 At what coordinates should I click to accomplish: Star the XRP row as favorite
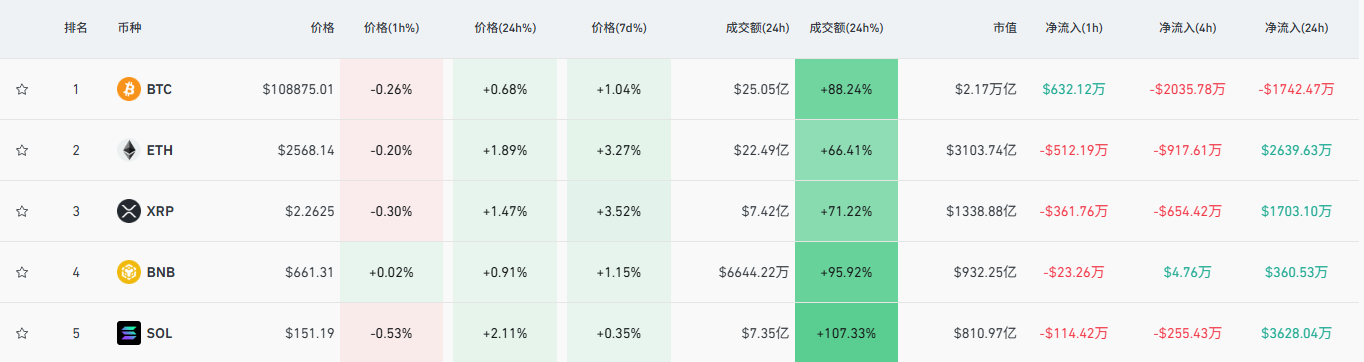coord(22,211)
